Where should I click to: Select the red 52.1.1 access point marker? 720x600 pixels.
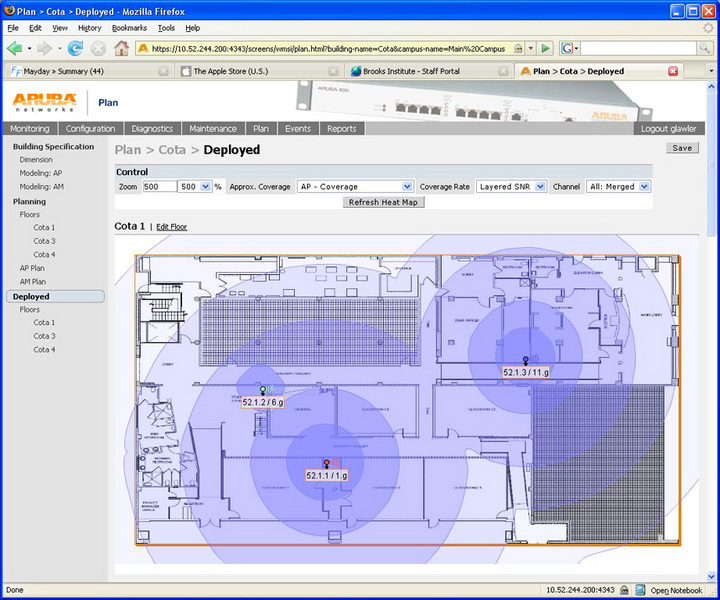326,462
